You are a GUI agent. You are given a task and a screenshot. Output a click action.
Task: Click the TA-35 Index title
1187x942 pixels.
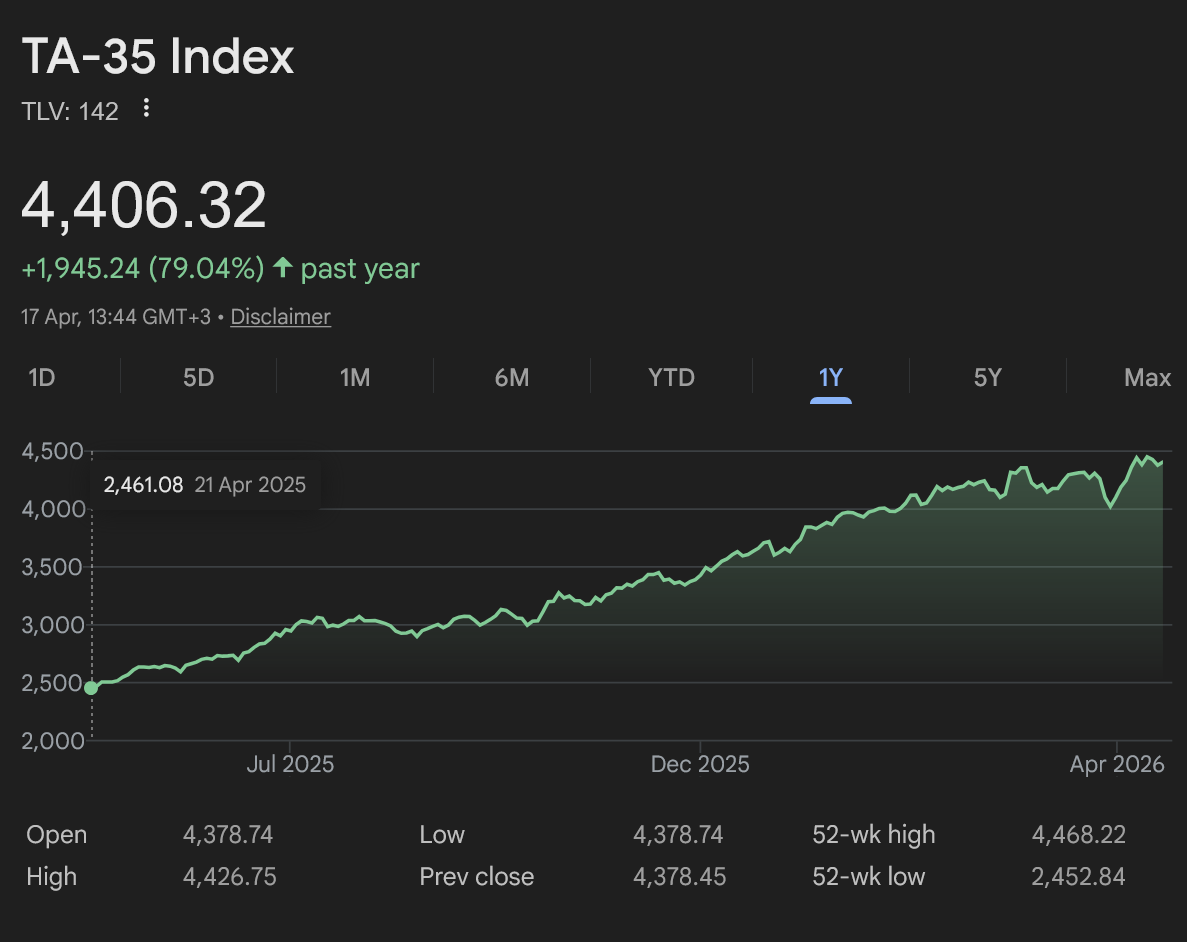(157, 56)
